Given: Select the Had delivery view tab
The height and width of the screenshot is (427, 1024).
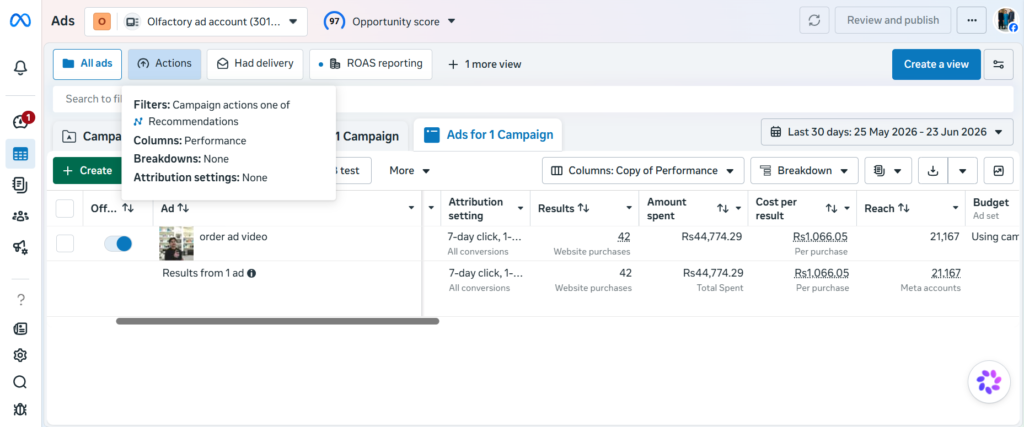Looking at the screenshot, I should click(x=255, y=64).
